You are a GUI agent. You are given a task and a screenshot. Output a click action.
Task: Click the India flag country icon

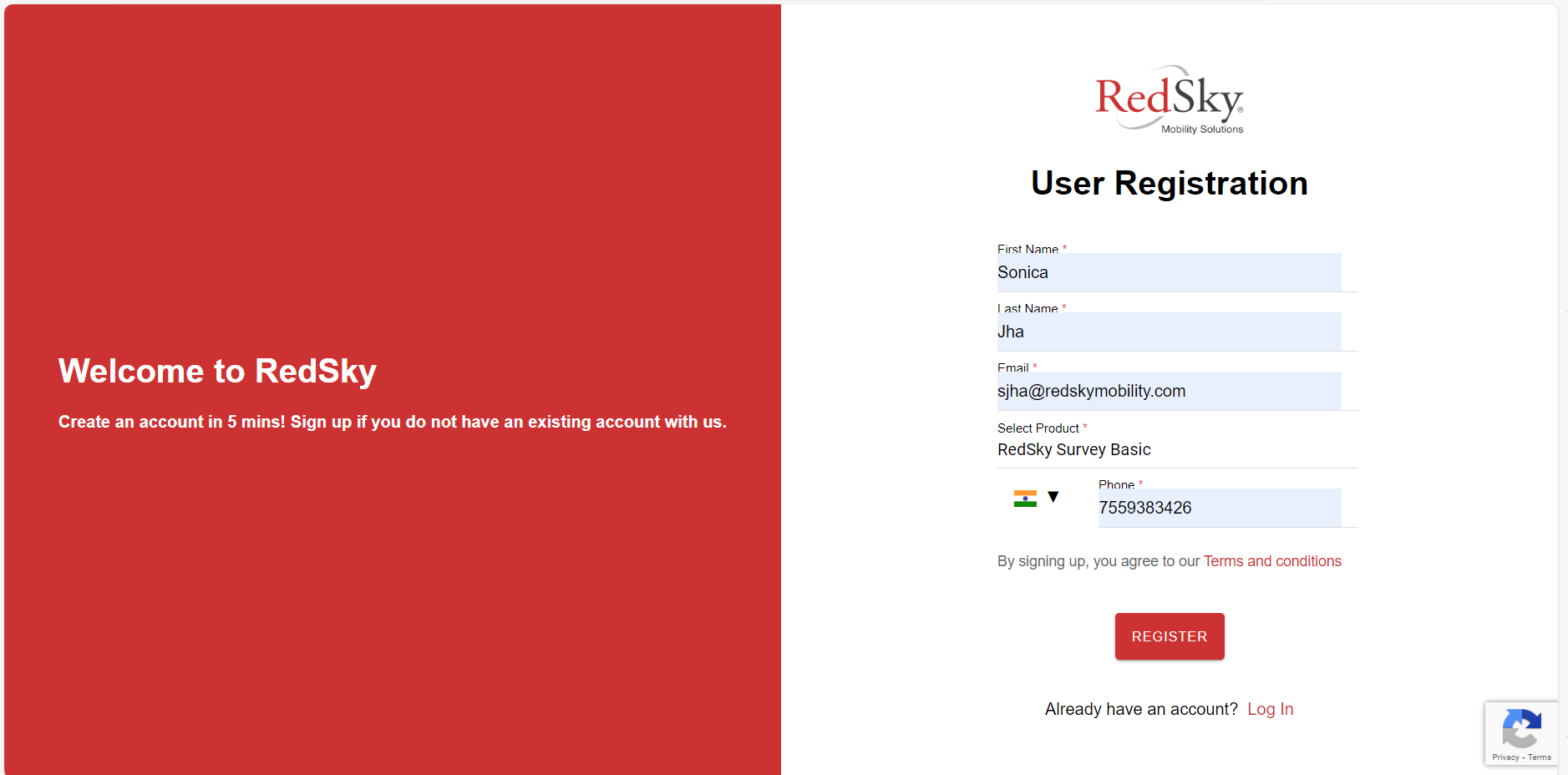tap(1025, 499)
